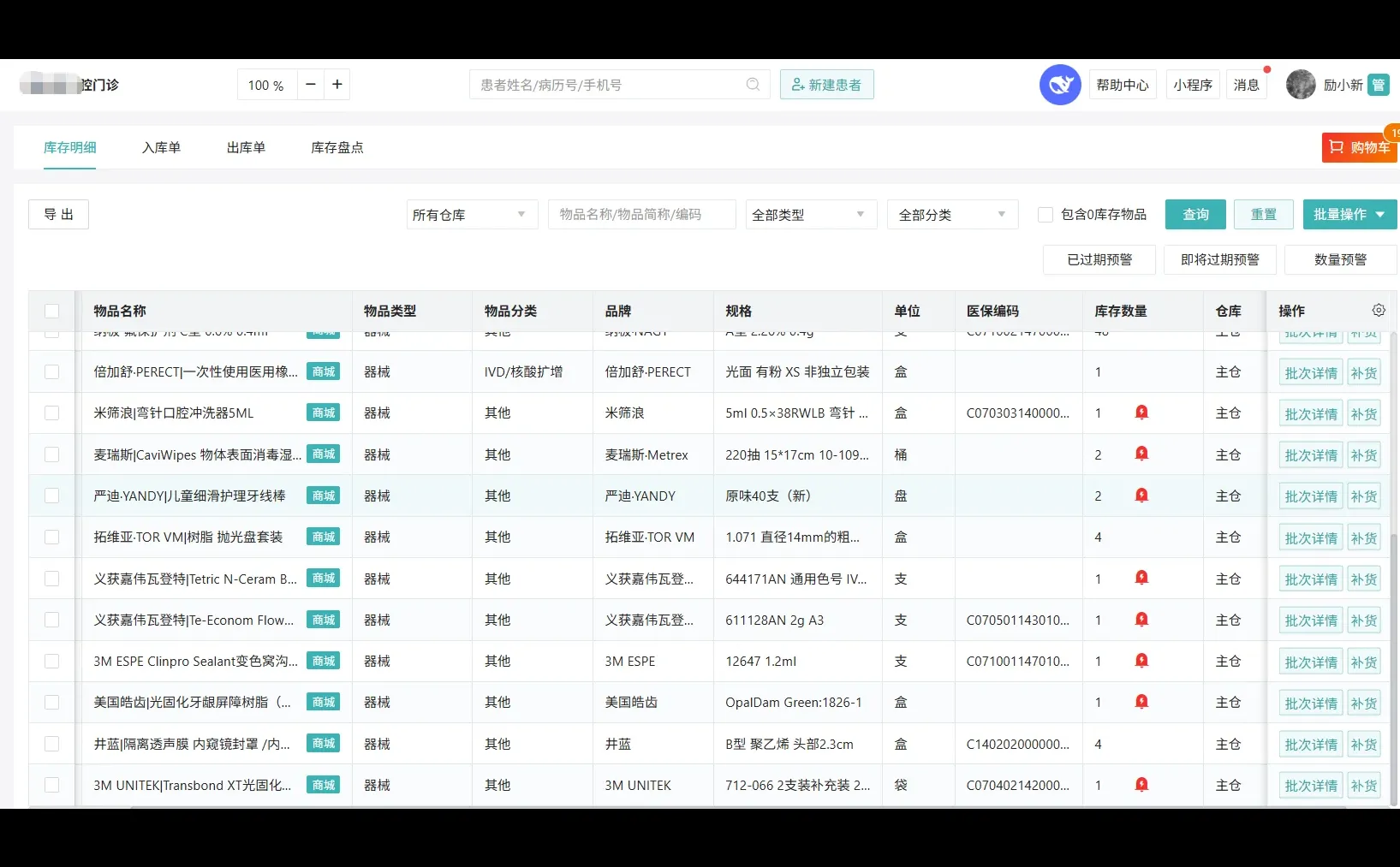Click the whale assistant icon in top bar
Screen dimensions: 1400x867
(x=1060, y=84)
